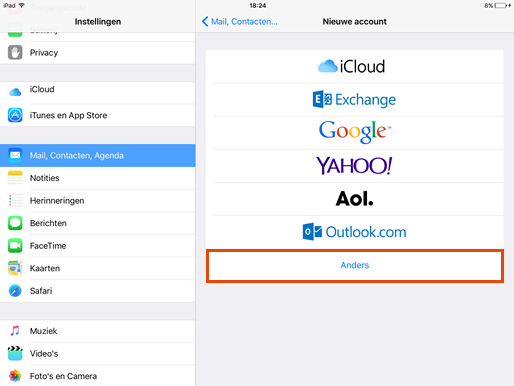Open Kaarten settings
514x386 pixels.
pyautogui.click(x=98, y=268)
